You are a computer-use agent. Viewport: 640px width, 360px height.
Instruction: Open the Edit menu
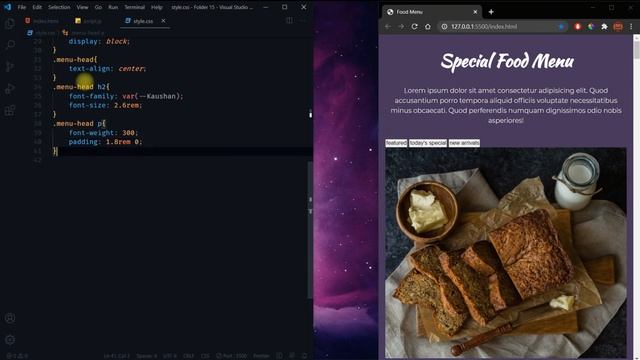tap(37, 7)
